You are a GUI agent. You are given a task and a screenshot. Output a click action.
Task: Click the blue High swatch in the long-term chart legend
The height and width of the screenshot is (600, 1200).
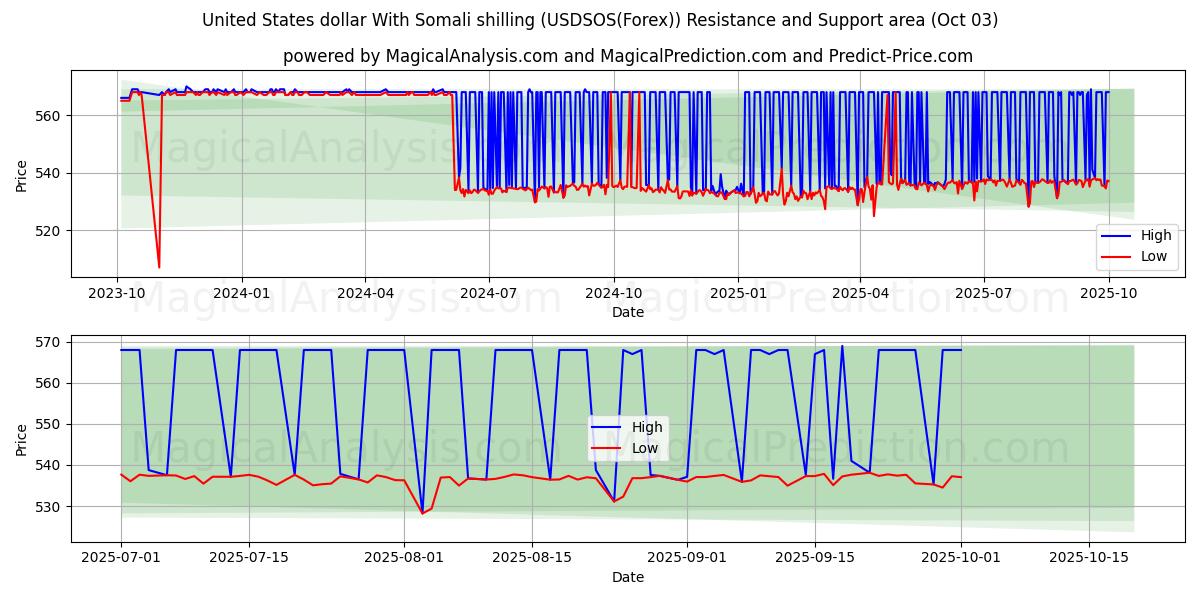click(1117, 236)
